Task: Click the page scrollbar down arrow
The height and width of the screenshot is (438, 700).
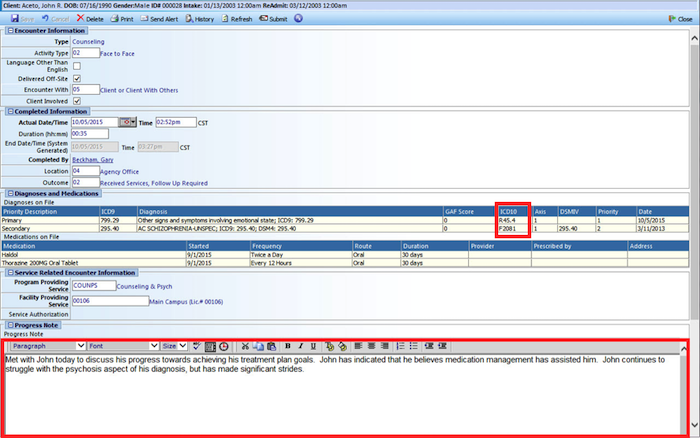Action: [694, 425]
